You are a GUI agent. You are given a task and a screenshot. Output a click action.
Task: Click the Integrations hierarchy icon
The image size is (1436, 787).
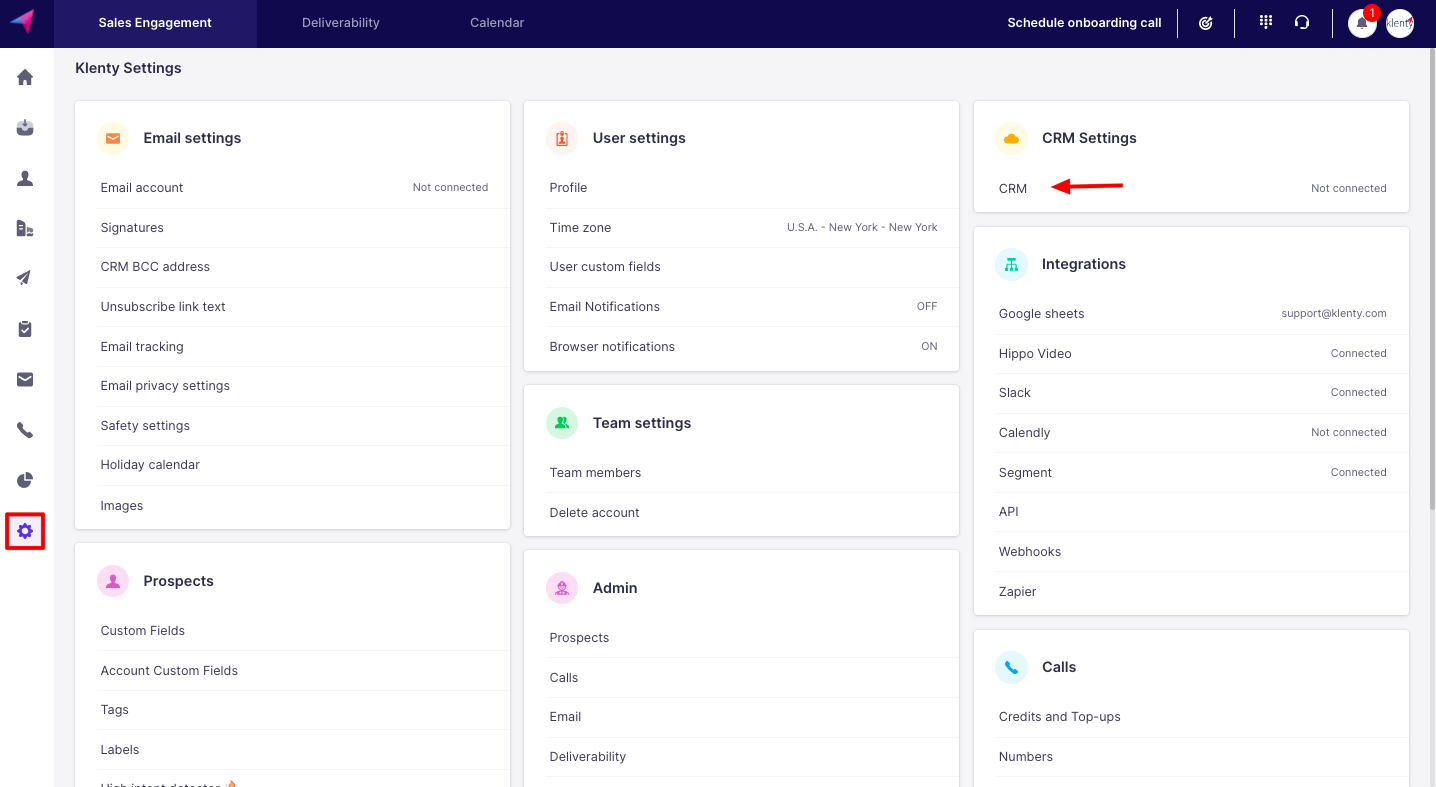[x=1011, y=264]
